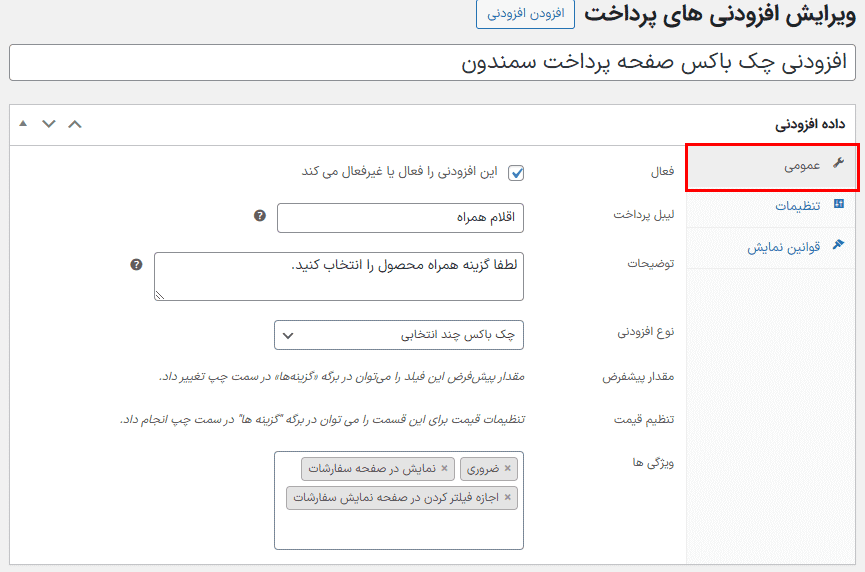Click the افزودن افزودنی button
Viewport: 865px width, 572px height.
[525, 13]
